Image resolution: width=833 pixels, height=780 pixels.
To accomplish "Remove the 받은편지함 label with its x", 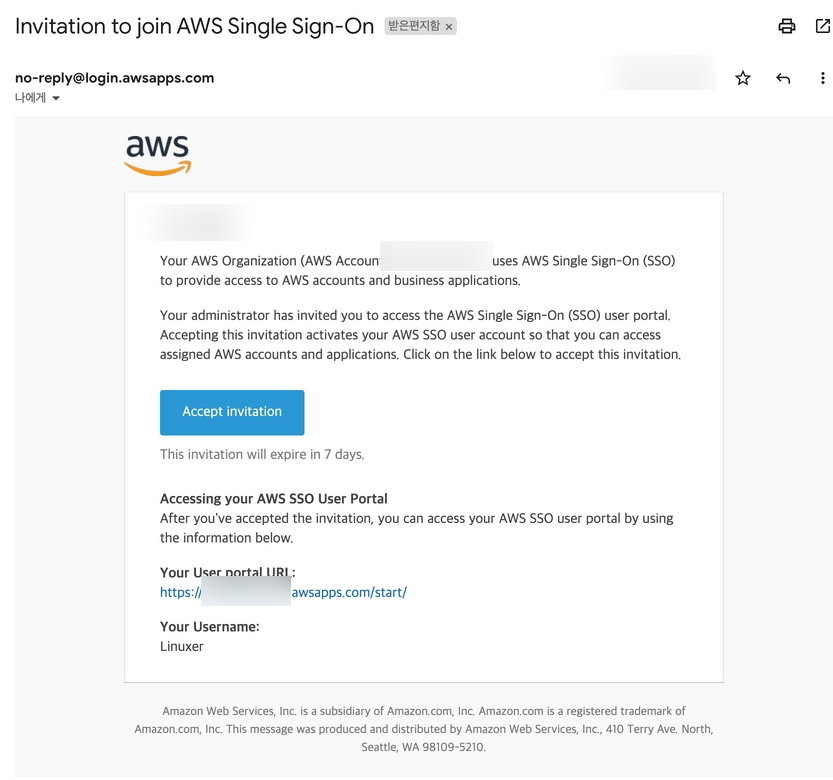I will click(x=449, y=27).
